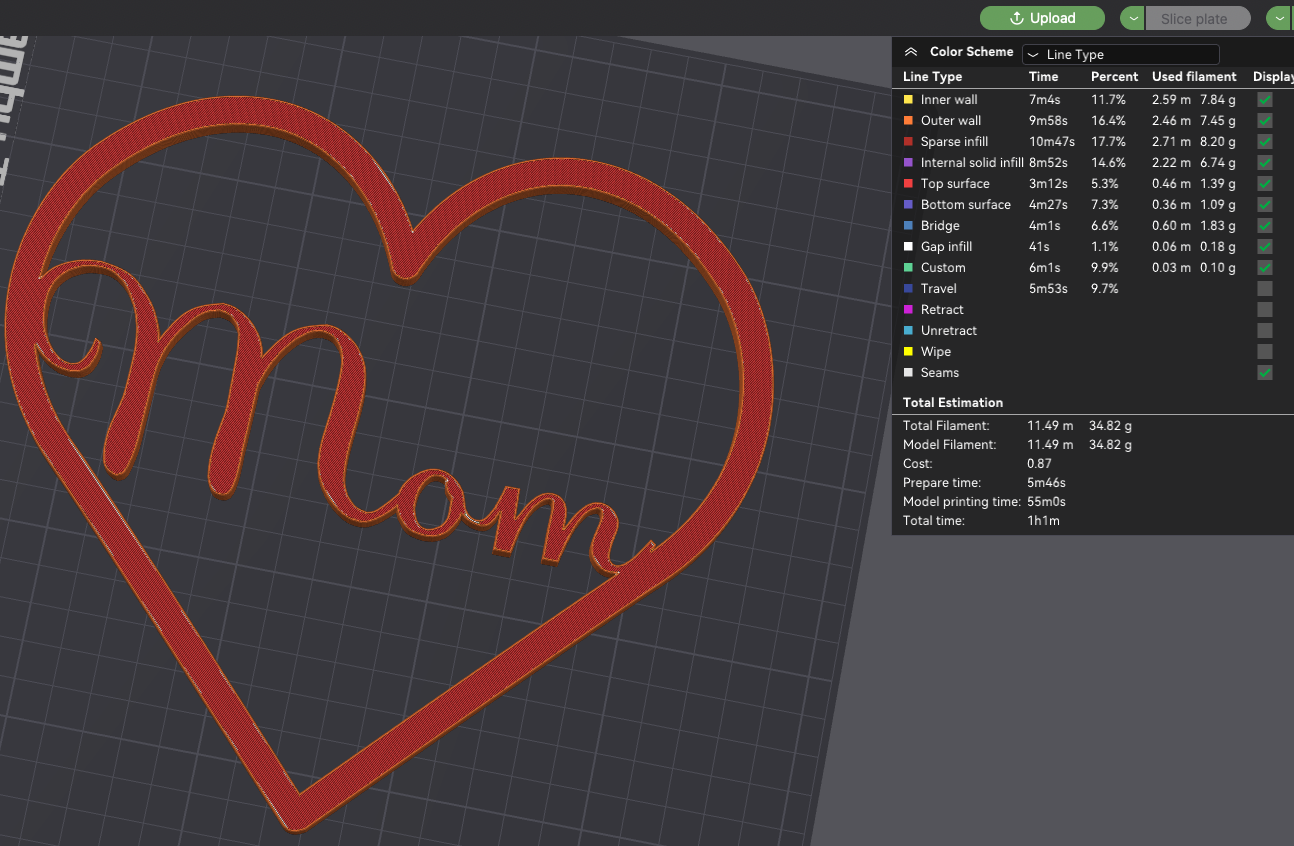This screenshot has height=846, width=1294.
Task: Click the Time column header
Action: [x=1043, y=77]
